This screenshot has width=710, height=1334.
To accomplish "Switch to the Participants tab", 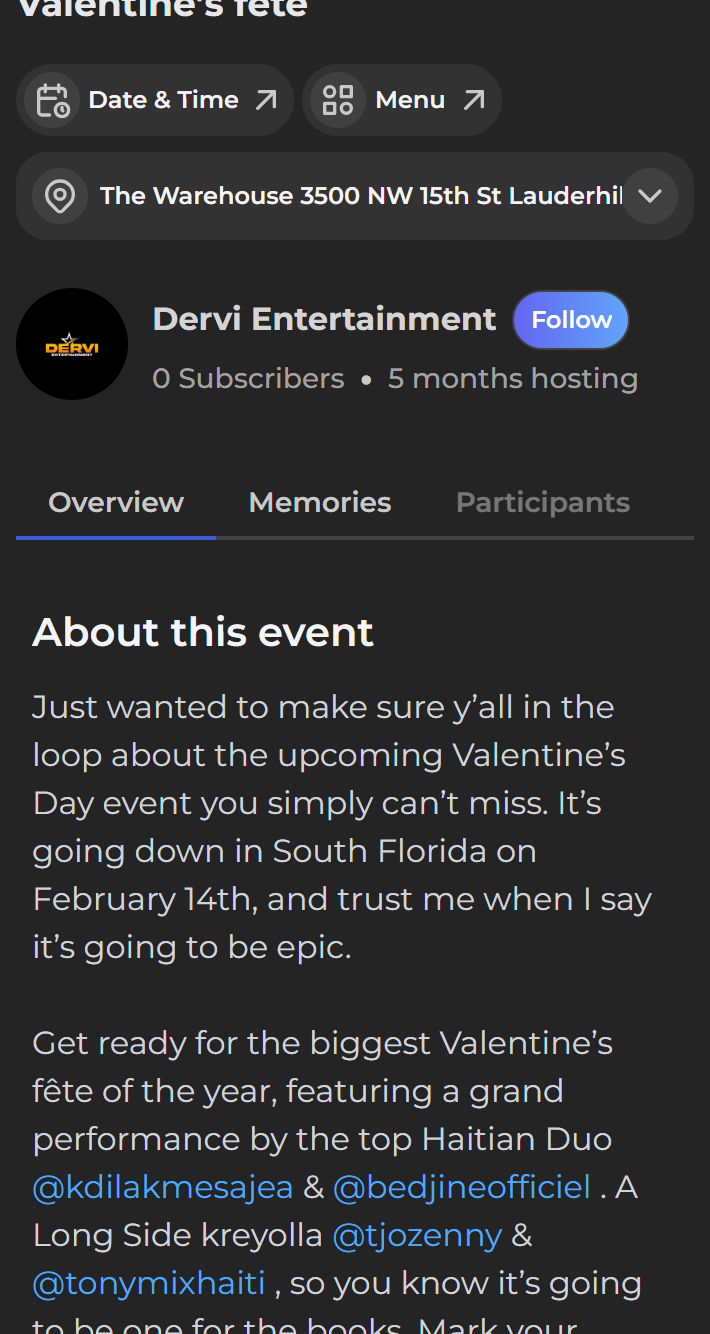I will coord(543,502).
